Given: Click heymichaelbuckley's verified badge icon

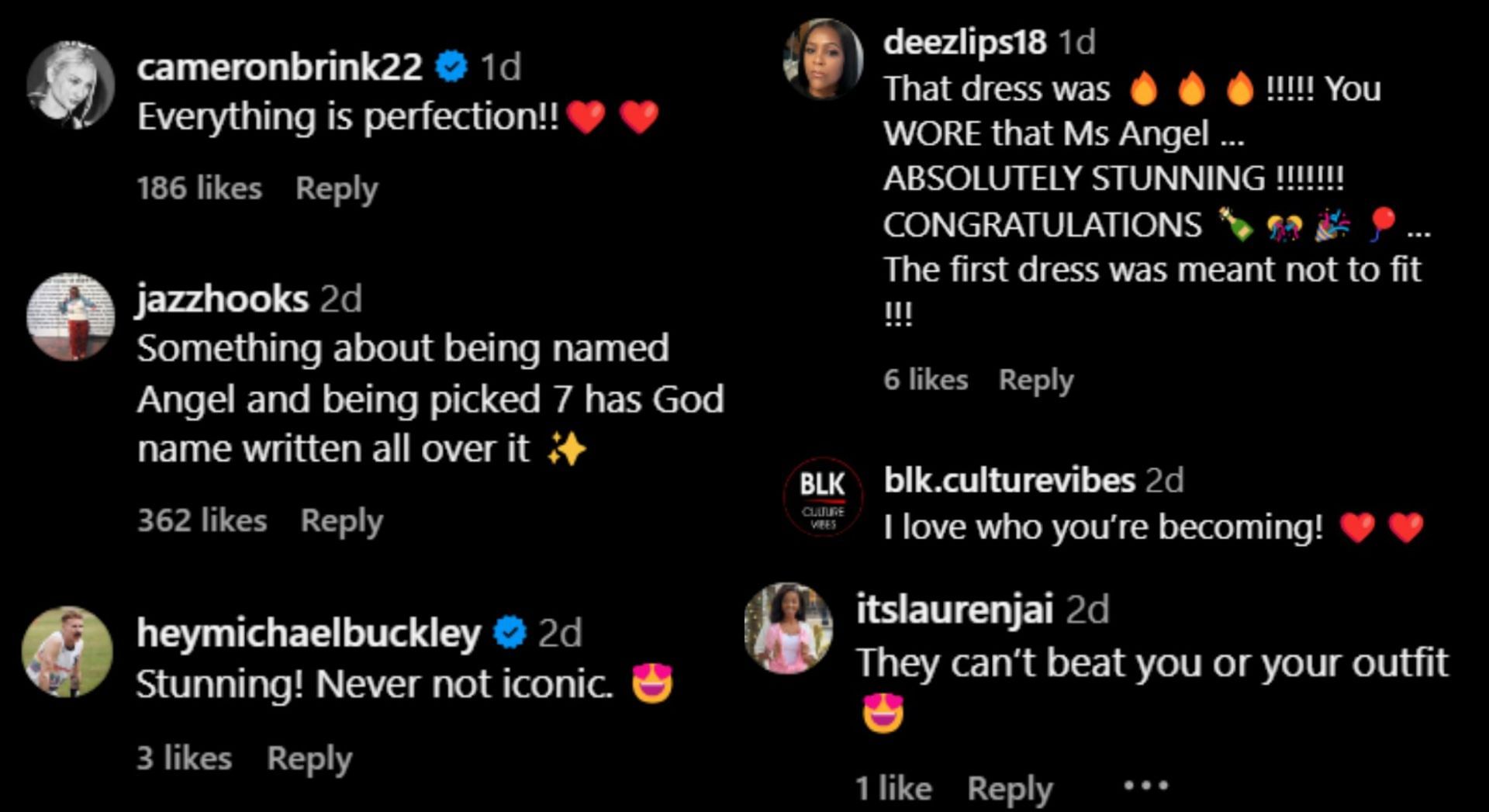Looking at the screenshot, I should pos(510,632).
